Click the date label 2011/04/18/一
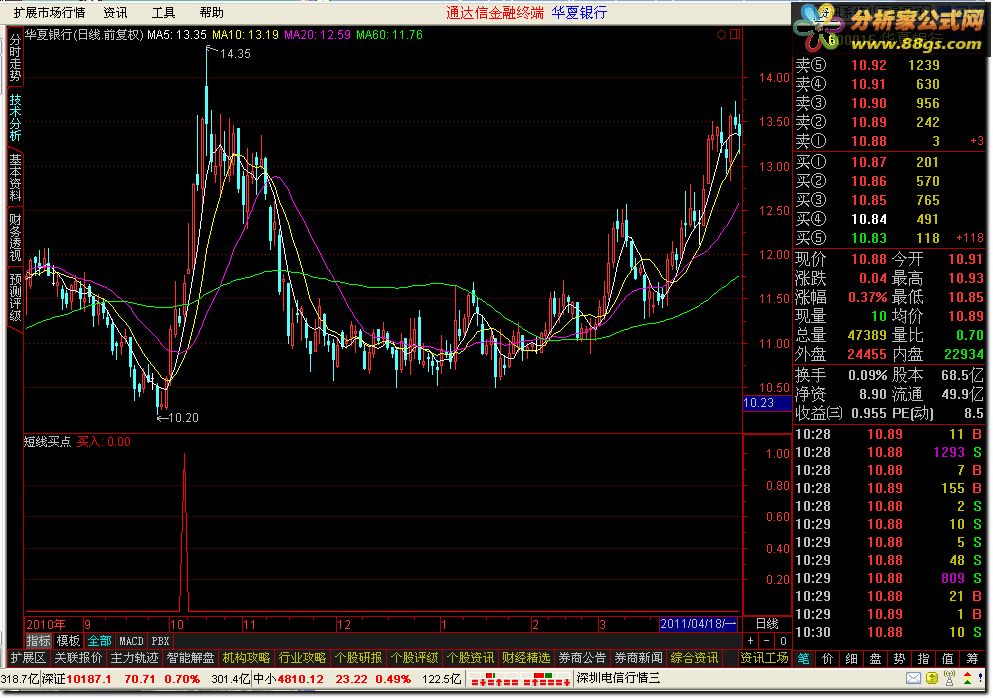 click(x=699, y=624)
